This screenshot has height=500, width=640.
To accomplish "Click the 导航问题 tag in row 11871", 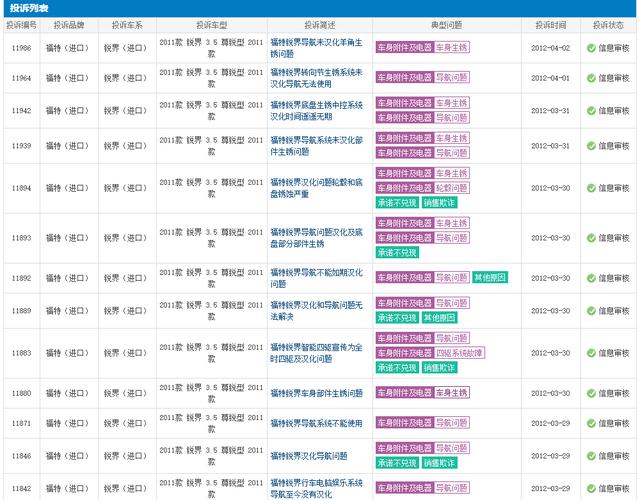I will click(451, 423).
